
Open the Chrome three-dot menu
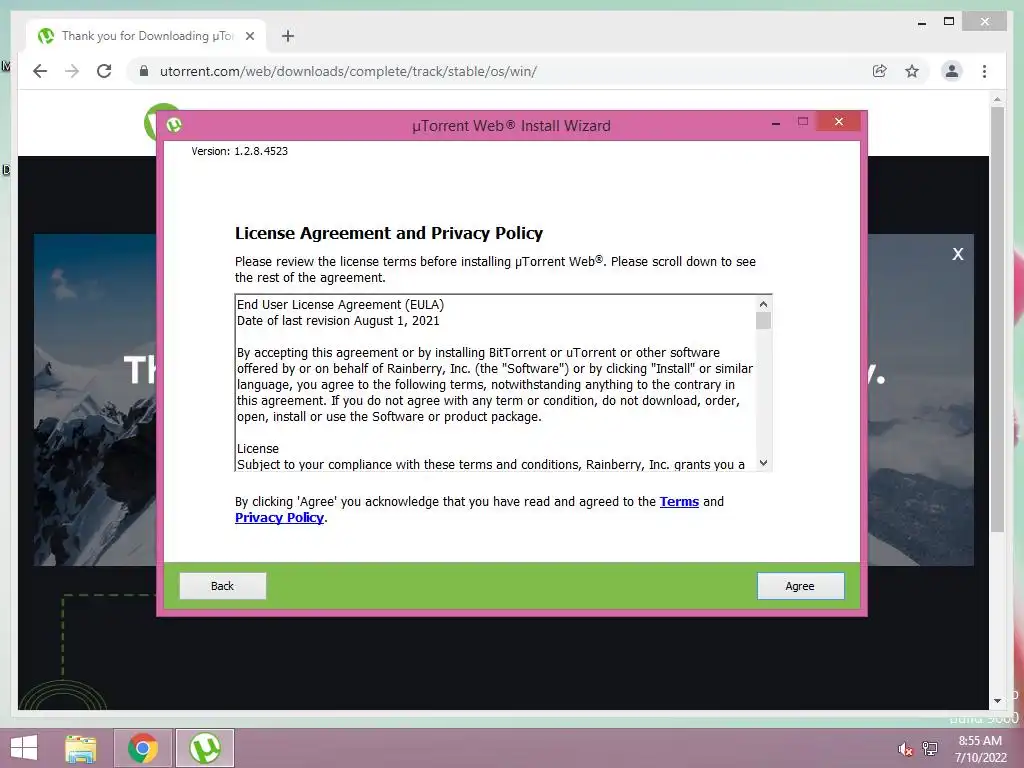[x=984, y=71]
